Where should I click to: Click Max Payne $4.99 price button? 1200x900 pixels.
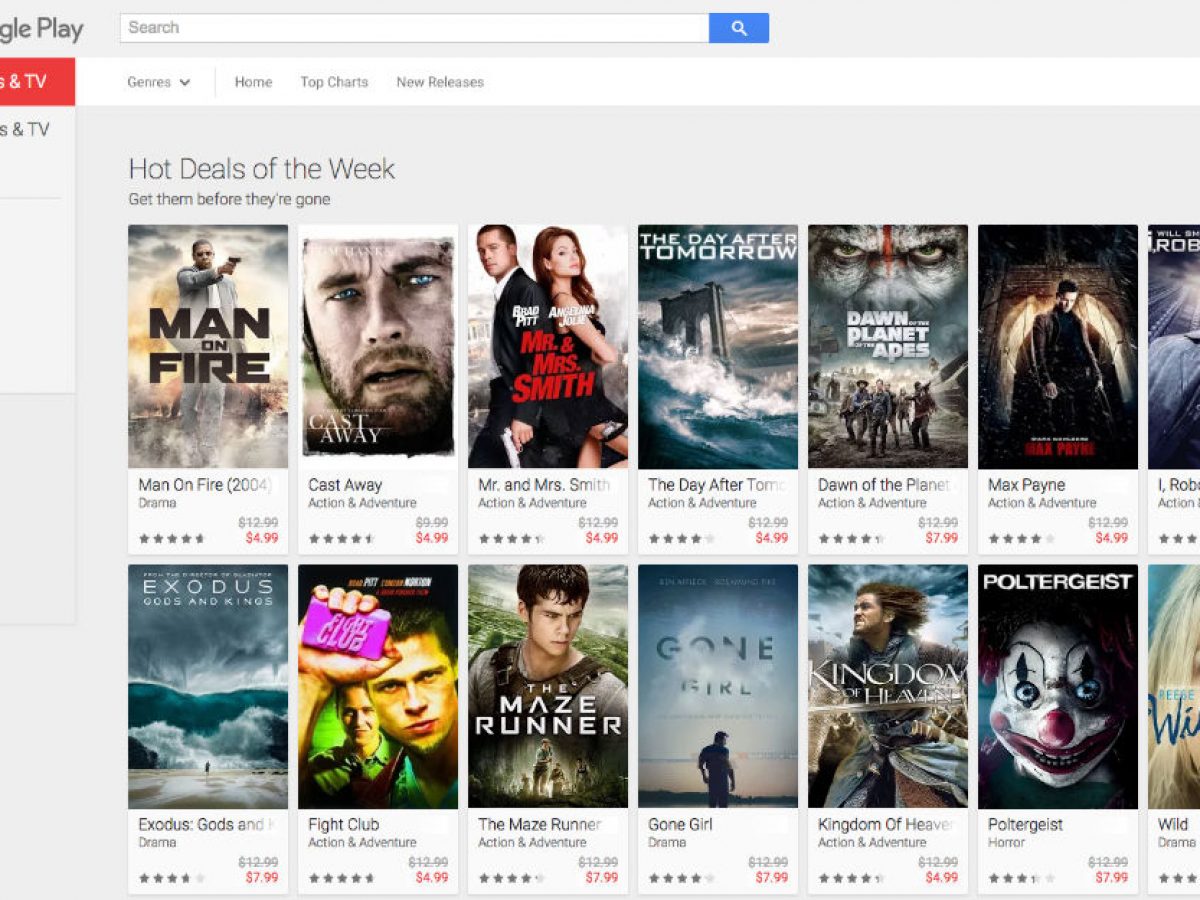click(x=1111, y=538)
